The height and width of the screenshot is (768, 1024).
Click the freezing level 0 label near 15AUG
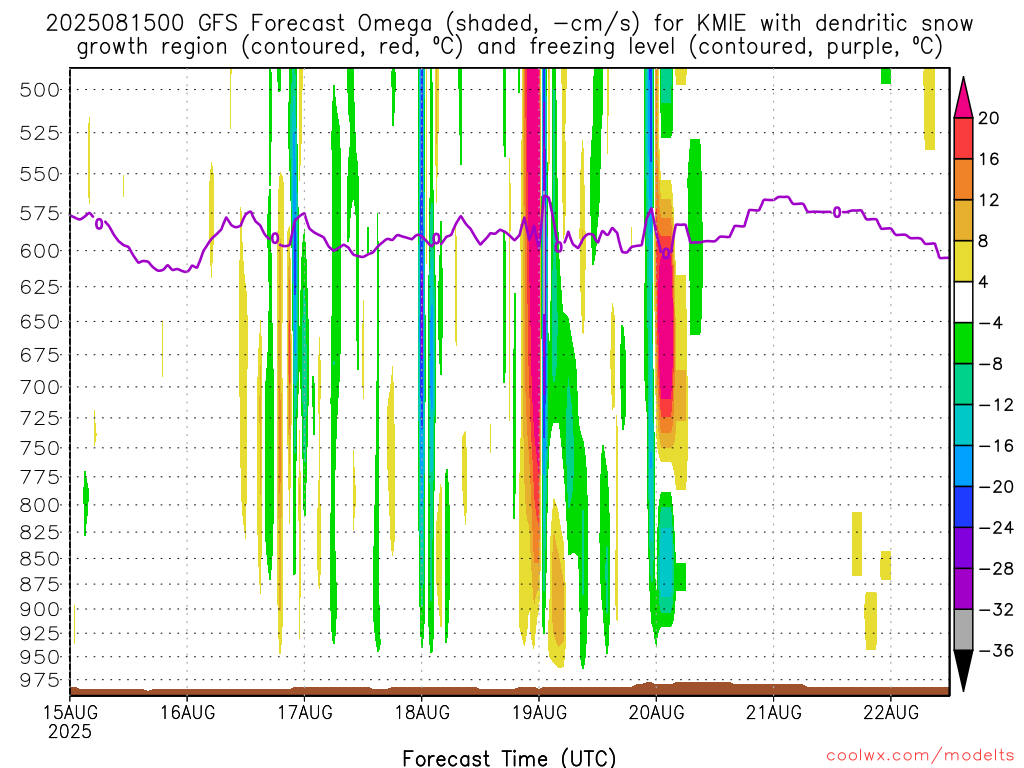(99, 224)
